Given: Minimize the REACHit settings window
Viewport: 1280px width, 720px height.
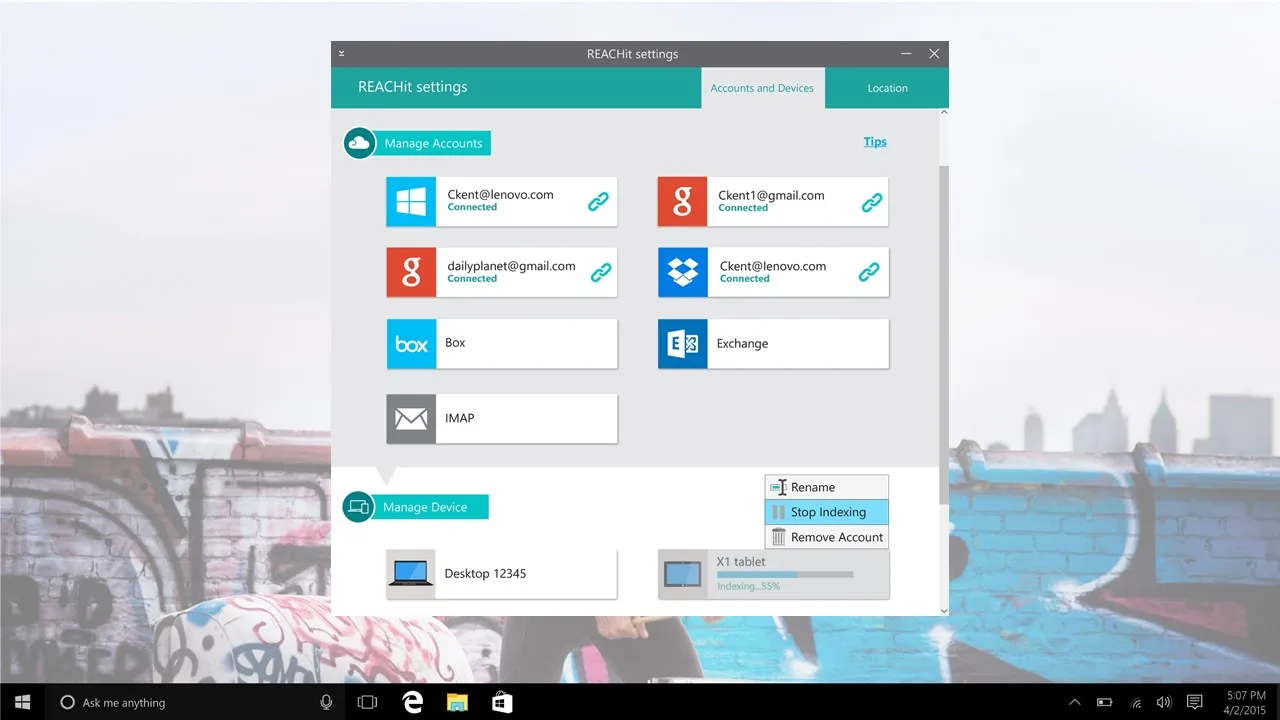Looking at the screenshot, I should tap(906, 54).
